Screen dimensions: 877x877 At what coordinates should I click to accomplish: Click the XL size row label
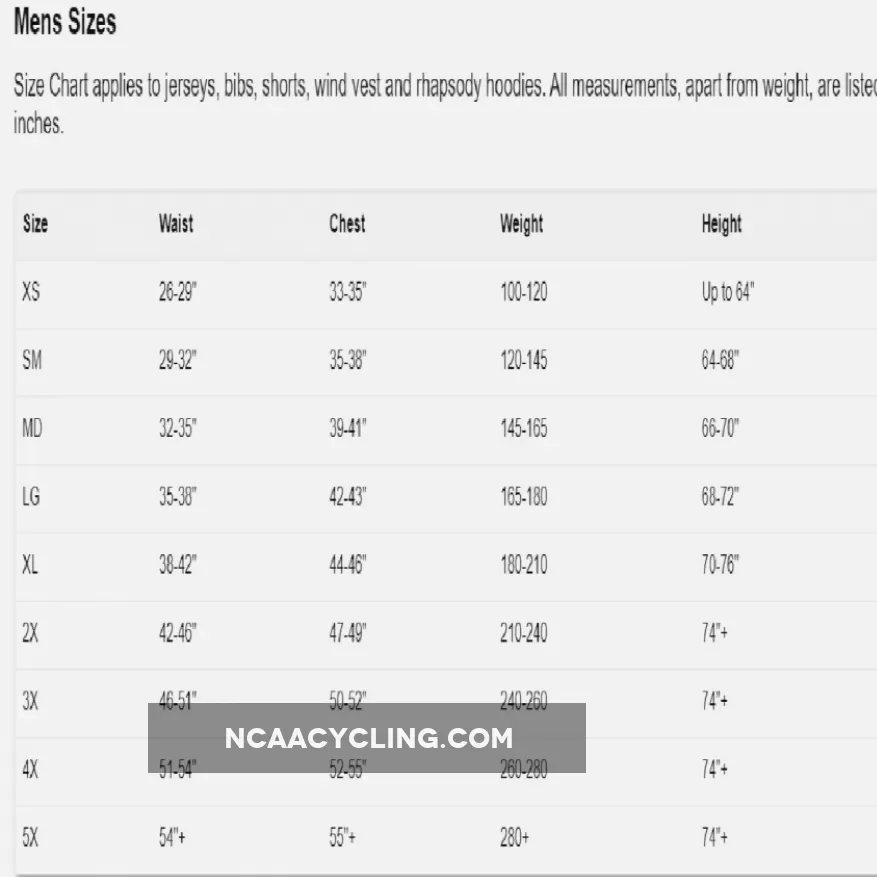coord(31,565)
